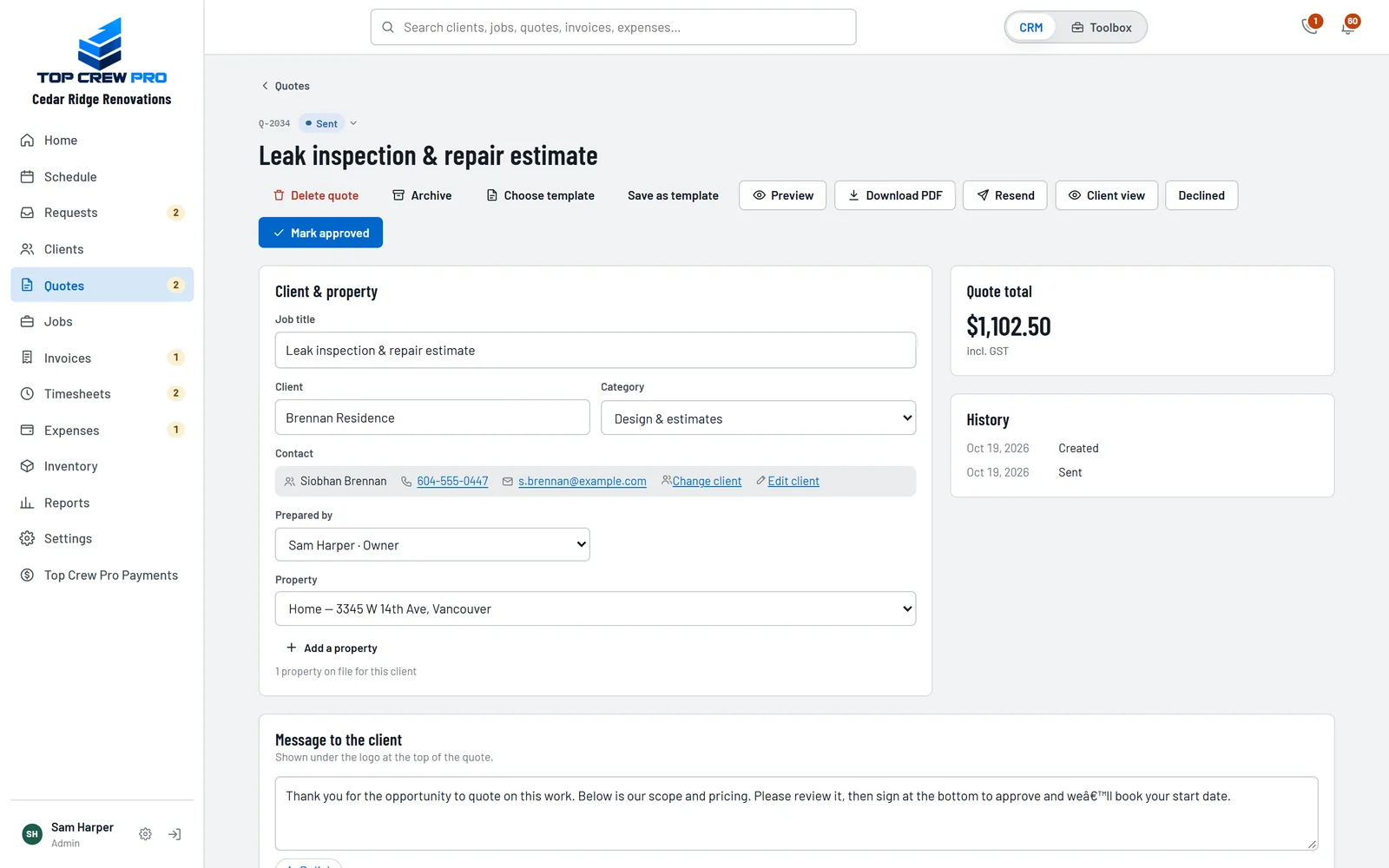
Task: Open Client view
Action: tap(1107, 195)
